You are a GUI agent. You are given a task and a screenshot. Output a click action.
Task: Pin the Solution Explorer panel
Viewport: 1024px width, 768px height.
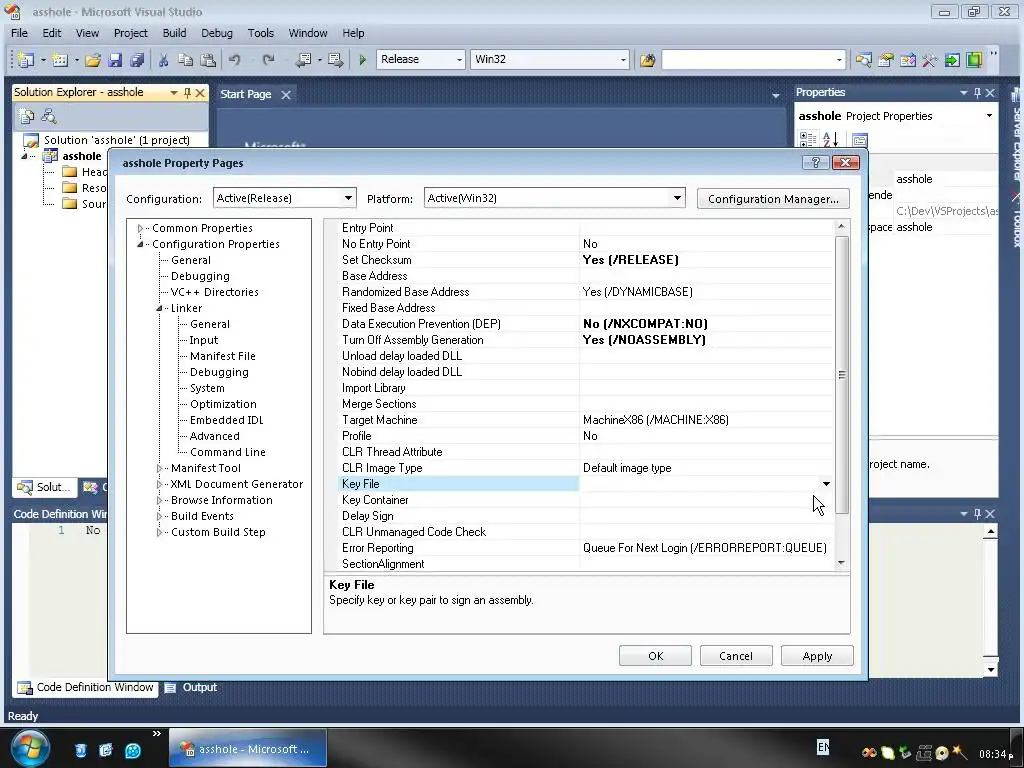pos(187,93)
